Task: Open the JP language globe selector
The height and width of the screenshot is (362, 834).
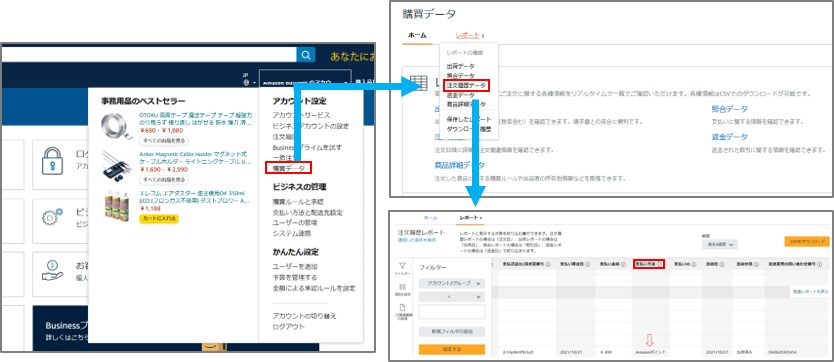Action: coord(247,79)
